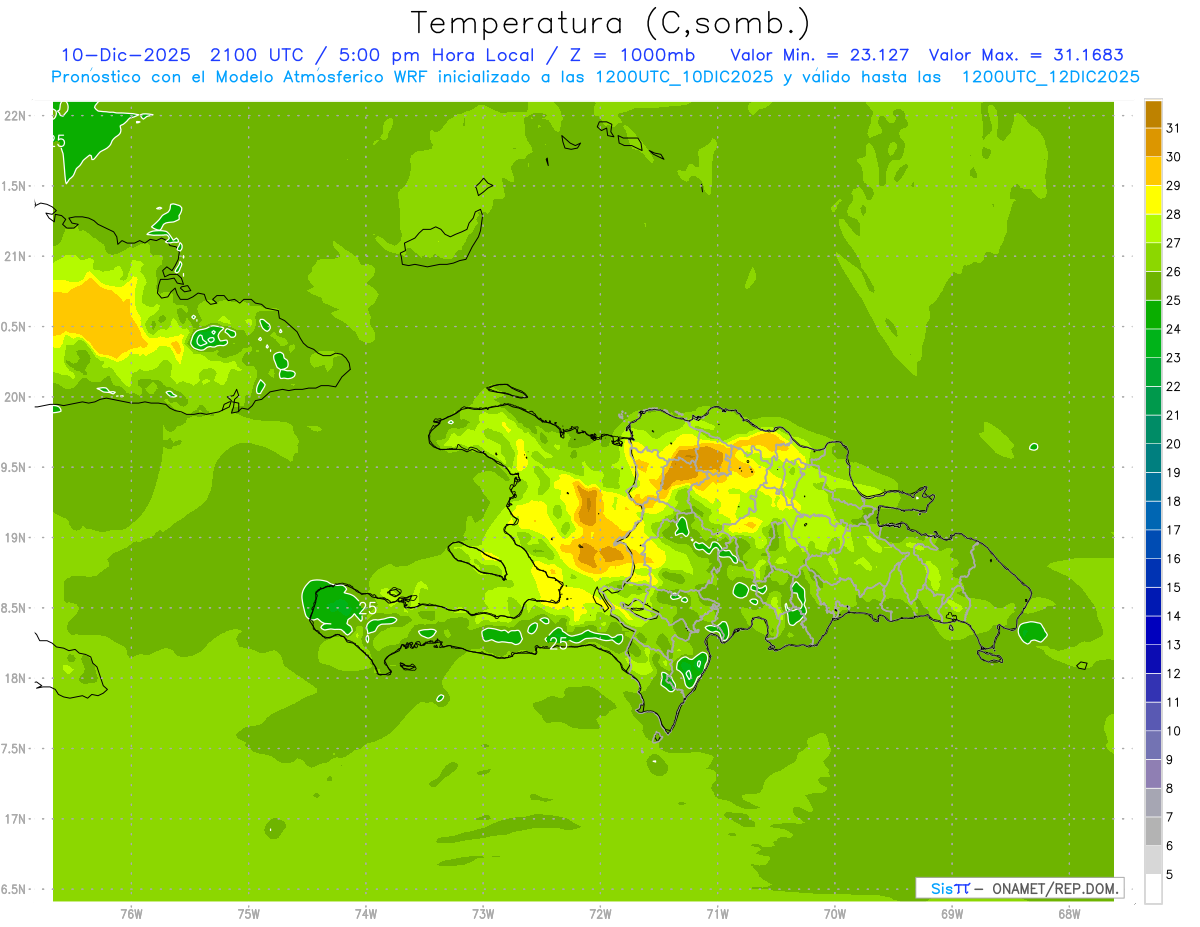1200x927 pixels.
Task: Click the 'Valor Min. = 23.127' text
Action: pos(819,55)
